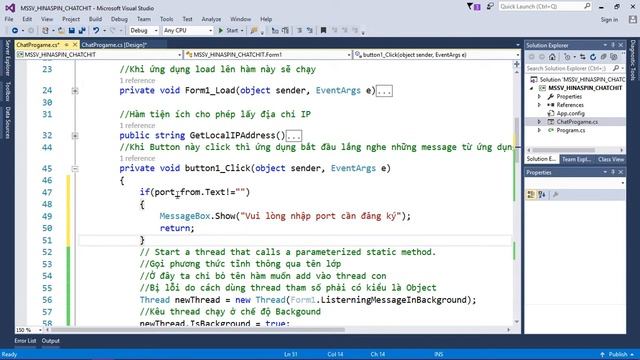This screenshot has width=640, height=360.
Task: Undo the last action
Action: pos(96,31)
